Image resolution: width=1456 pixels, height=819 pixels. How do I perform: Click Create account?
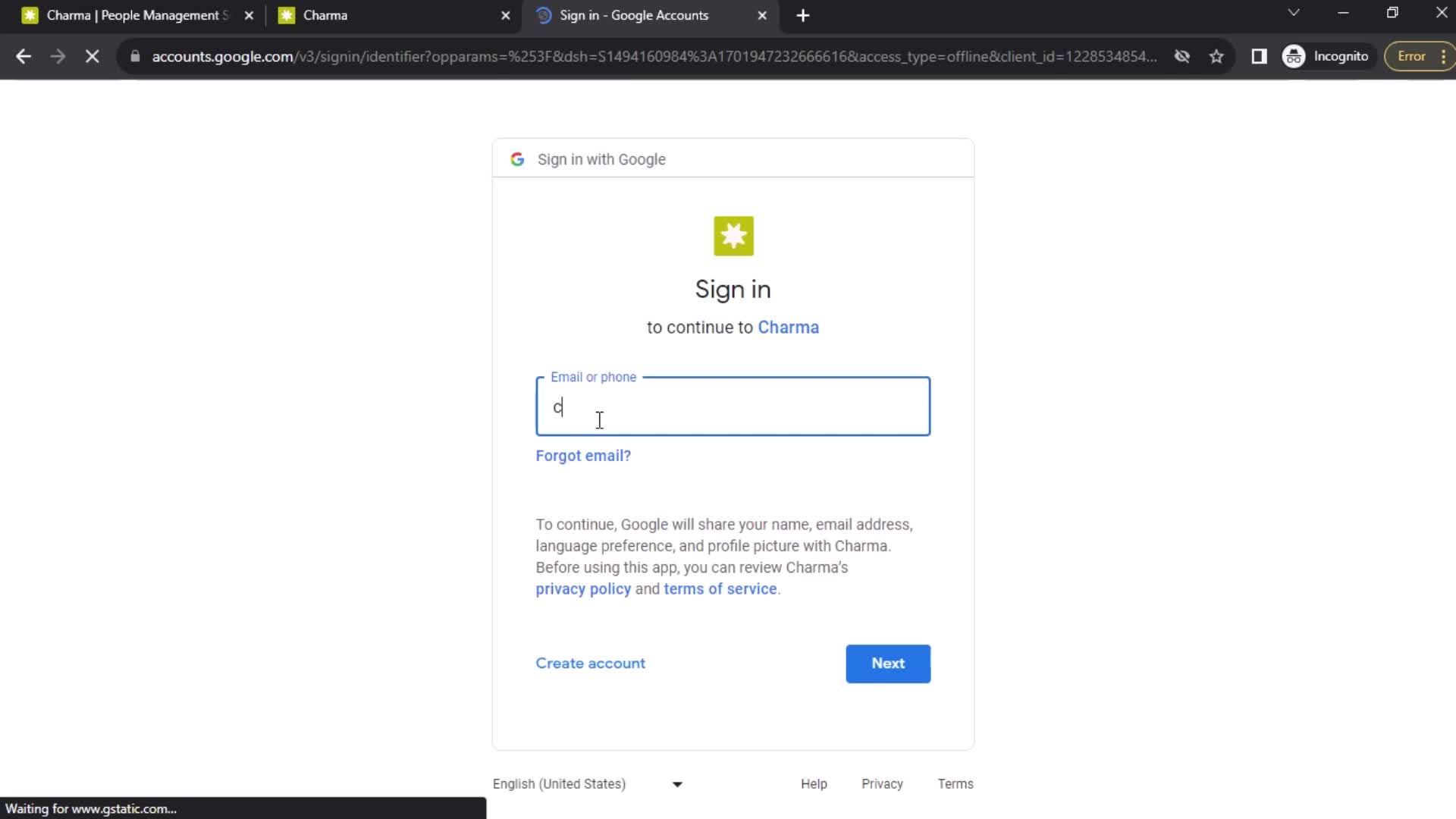[590, 664]
